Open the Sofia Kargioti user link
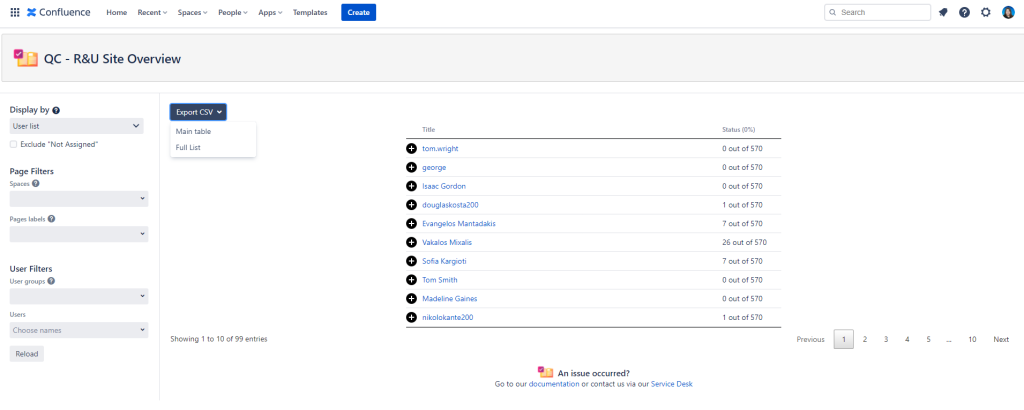This screenshot has height=410, width=1024. pos(444,261)
